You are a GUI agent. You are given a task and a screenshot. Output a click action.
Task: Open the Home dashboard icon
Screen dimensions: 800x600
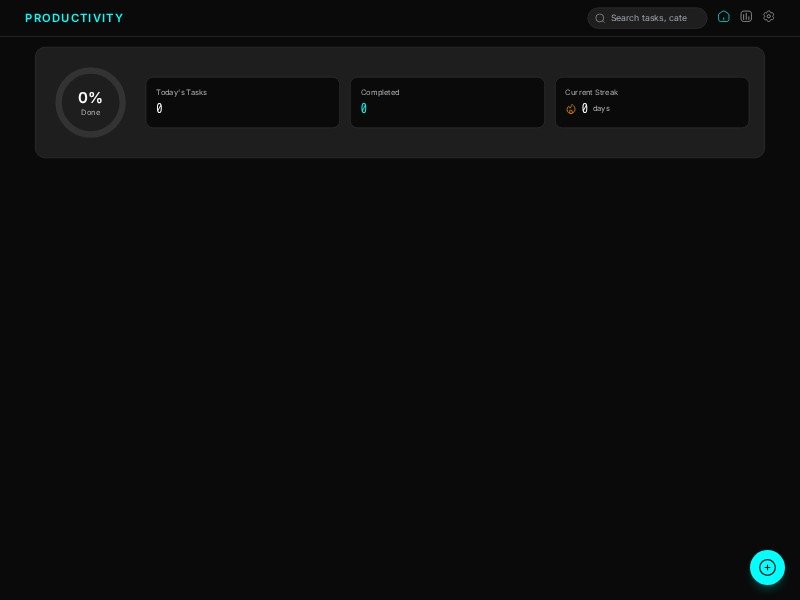[x=724, y=17]
